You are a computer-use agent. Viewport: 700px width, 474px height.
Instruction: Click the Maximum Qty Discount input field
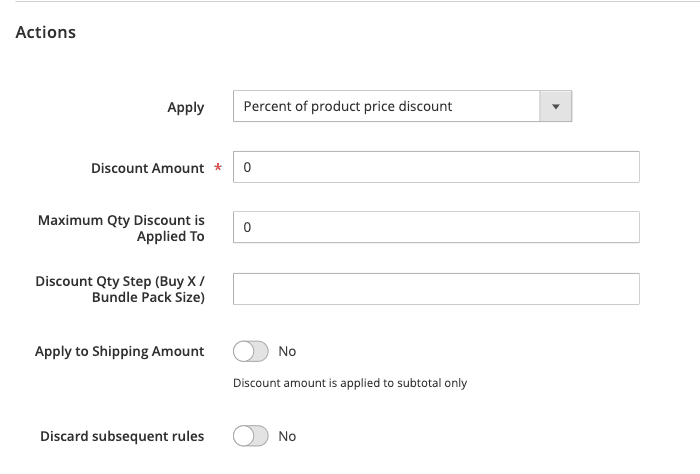pyautogui.click(x=436, y=227)
